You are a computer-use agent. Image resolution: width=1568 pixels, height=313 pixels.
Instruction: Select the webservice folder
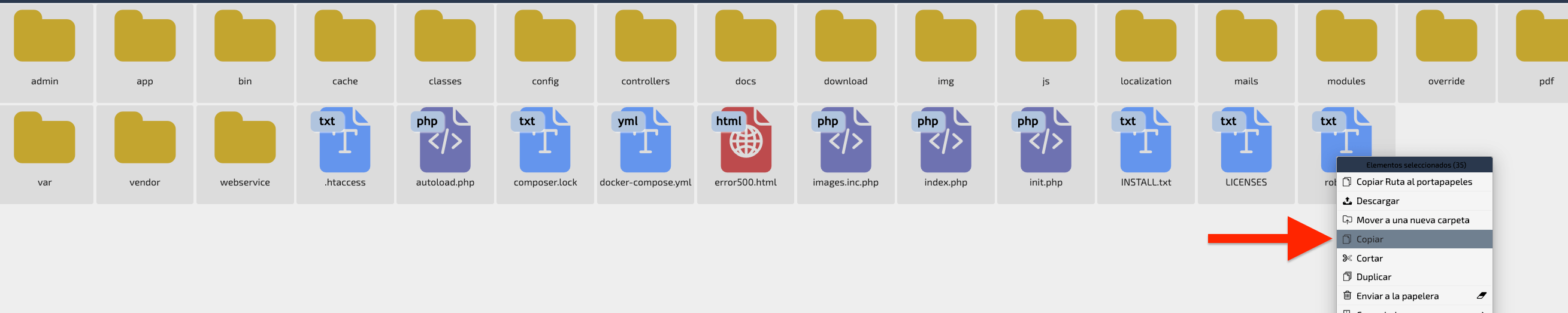[x=245, y=154]
